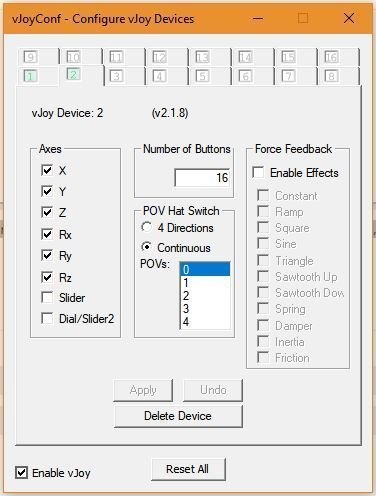376x496 pixels.
Task: Switch to device tab 10
Action: (x=81, y=57)
